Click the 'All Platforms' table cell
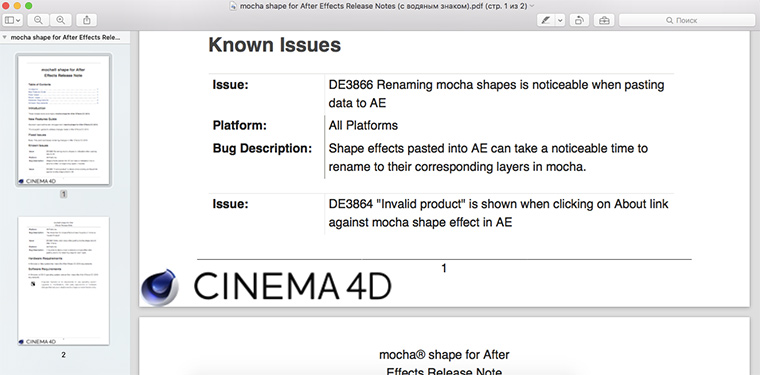The image size is (760, 375). [x=363, y=125]
